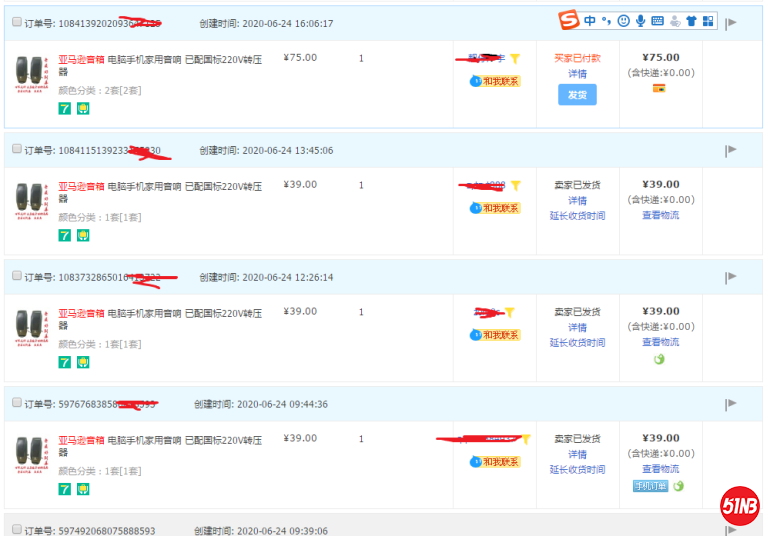Open the Sogou emoji smiley panel
The image size is (770, 536).
click(623, 20)
